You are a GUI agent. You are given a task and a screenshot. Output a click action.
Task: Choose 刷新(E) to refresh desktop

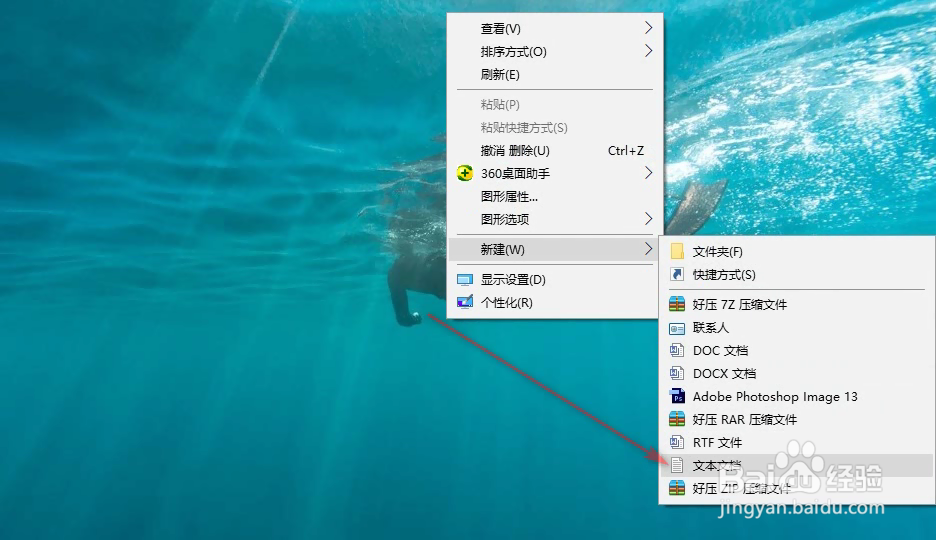point(555,75)
